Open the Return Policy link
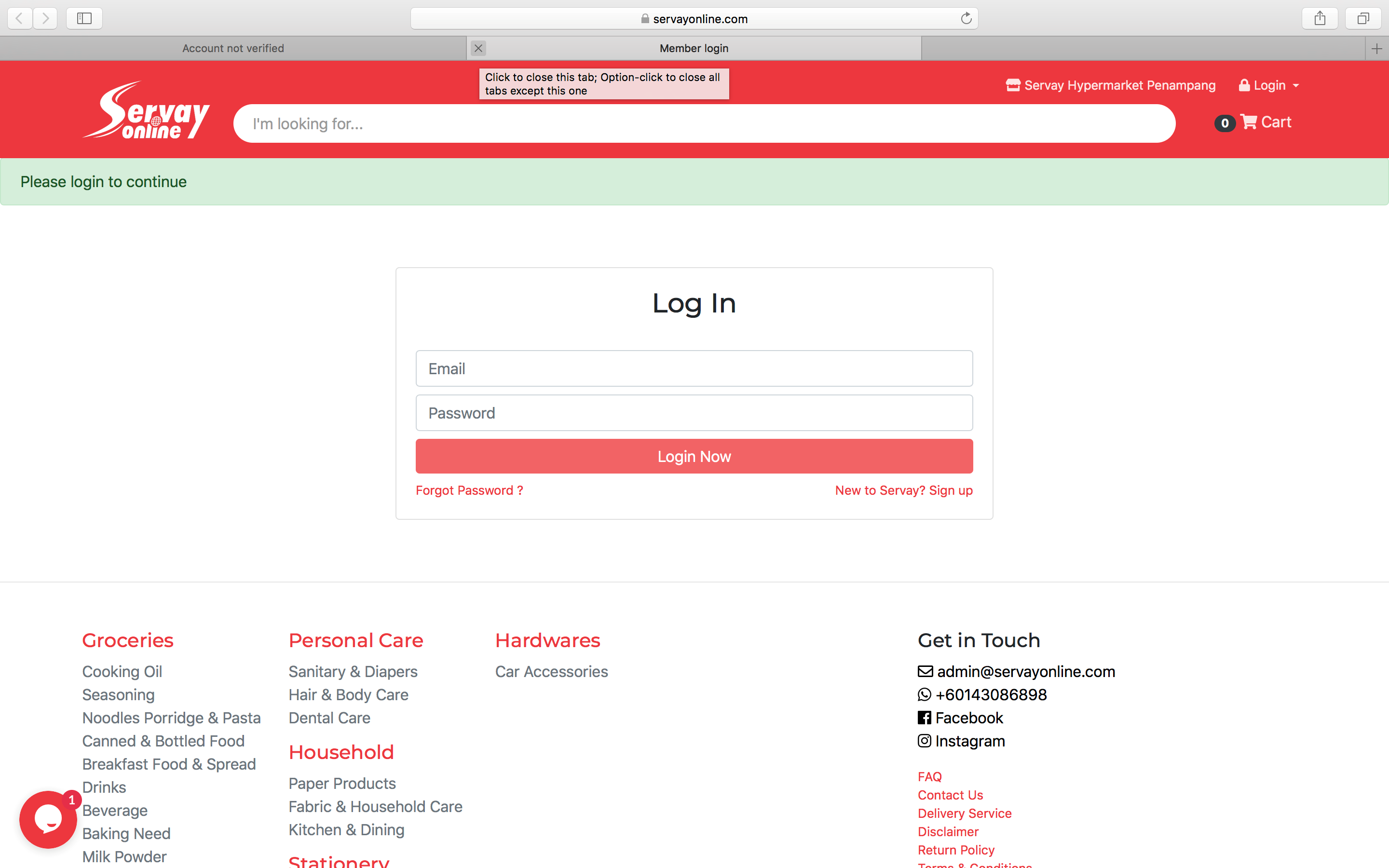The height and width of the screenshot is (868, 1389). coord(955,850)
